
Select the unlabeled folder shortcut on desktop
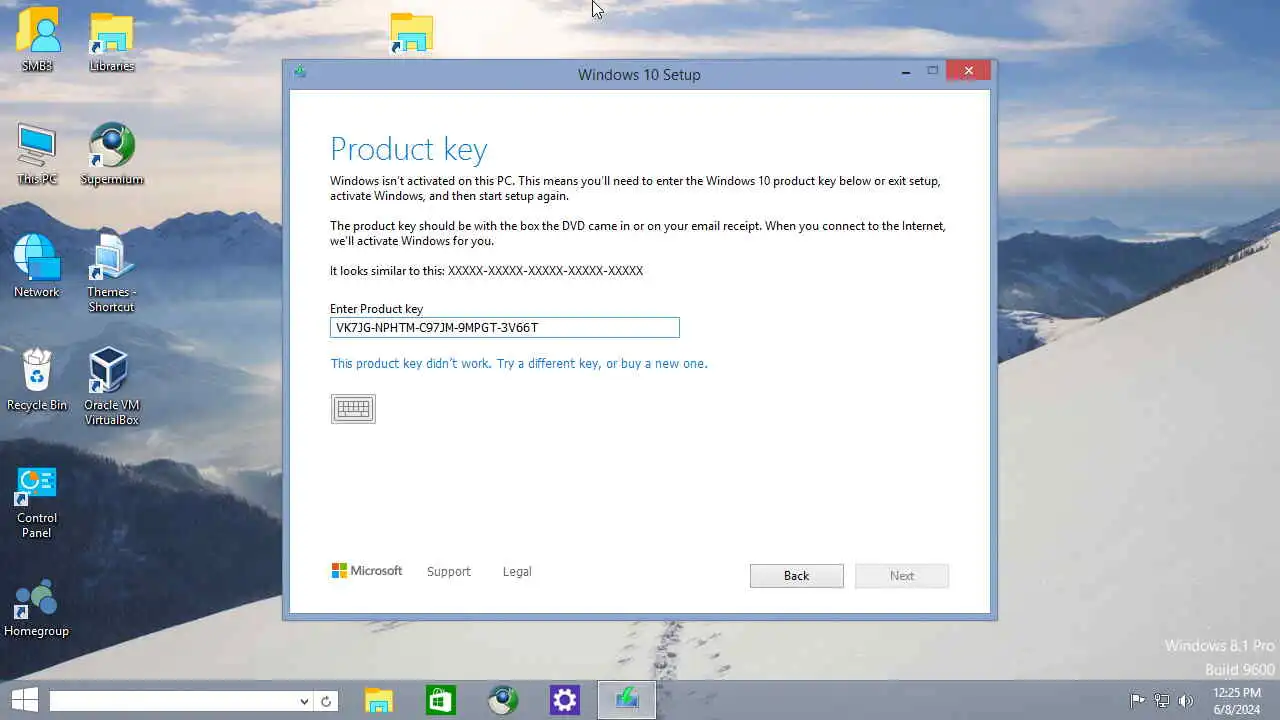point(411,32)
